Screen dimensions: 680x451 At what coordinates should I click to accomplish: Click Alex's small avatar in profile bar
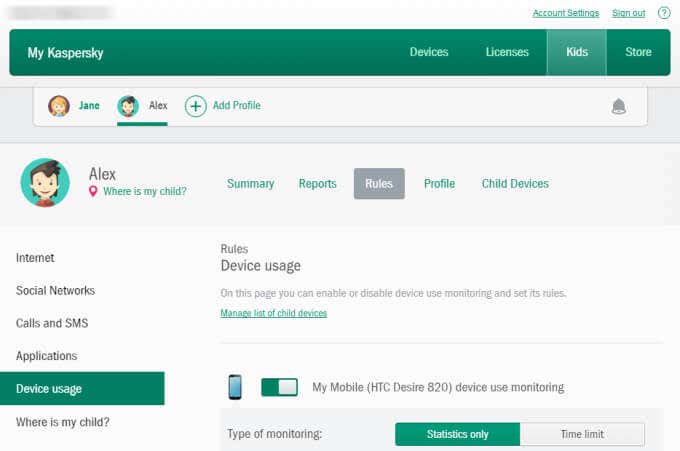coord(127,106)
